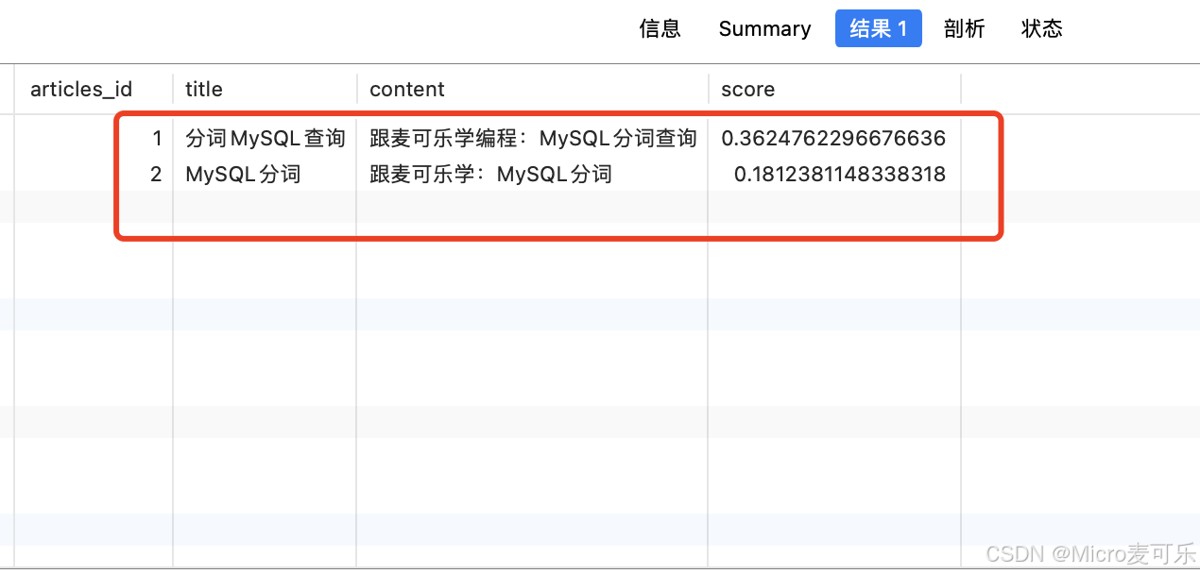The width and height of the screenshot is (1200, 574).
Task: Select score cell 0.3624762296676636
Action: point(833,138)
